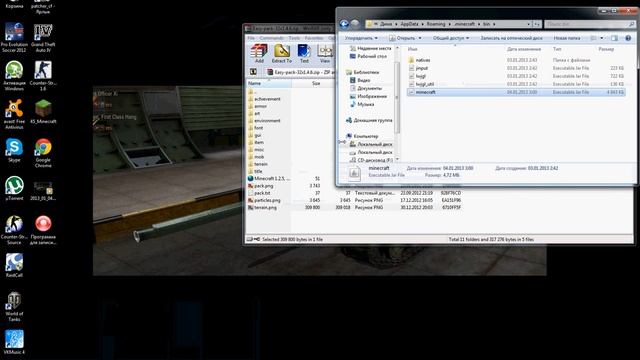The width and height of the screenshot is (640, 360).
Task: Open Explorer help question mark icon
Action: coord(628,38)
